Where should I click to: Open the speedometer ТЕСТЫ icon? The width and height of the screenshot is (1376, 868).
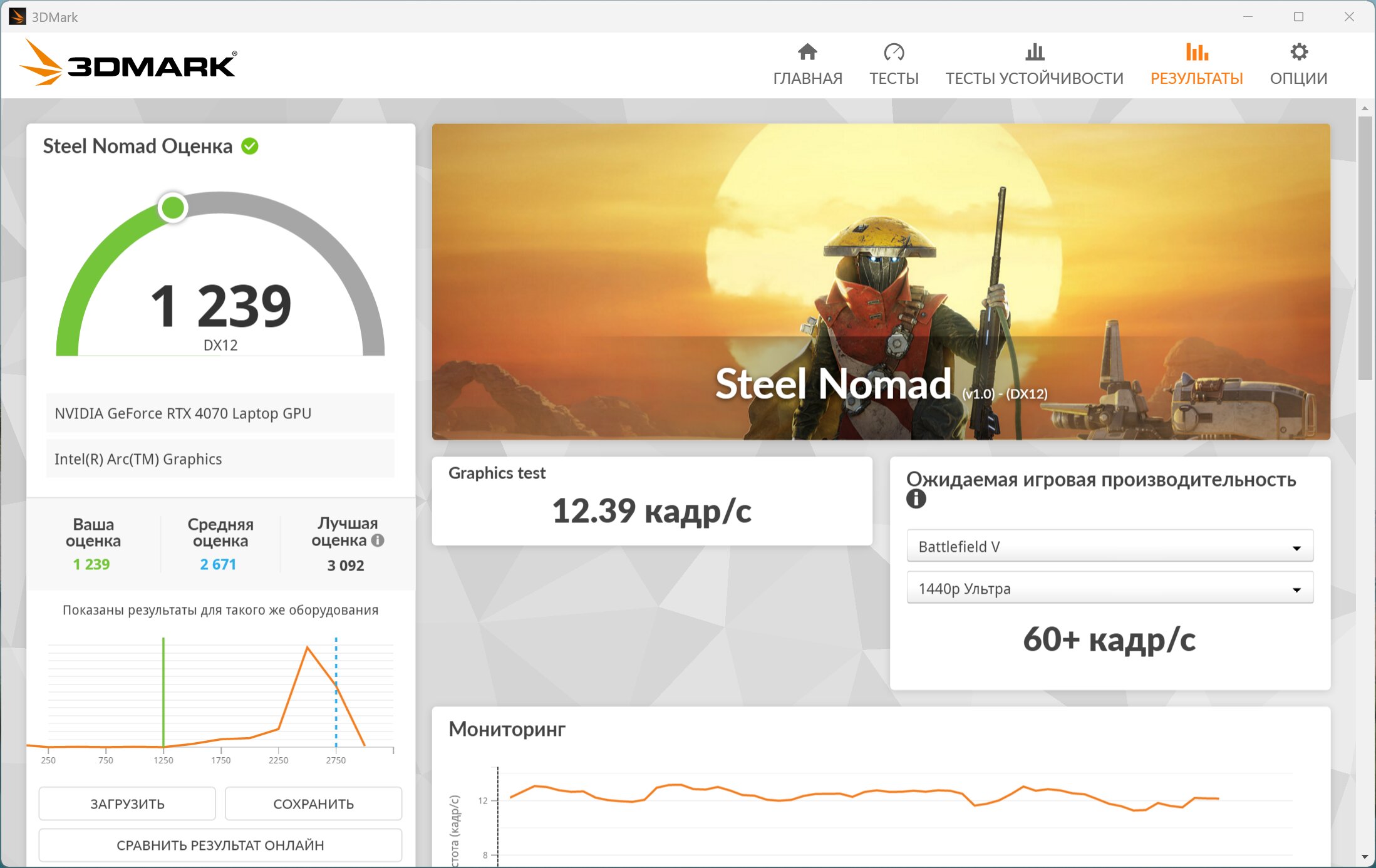[894, 51]
